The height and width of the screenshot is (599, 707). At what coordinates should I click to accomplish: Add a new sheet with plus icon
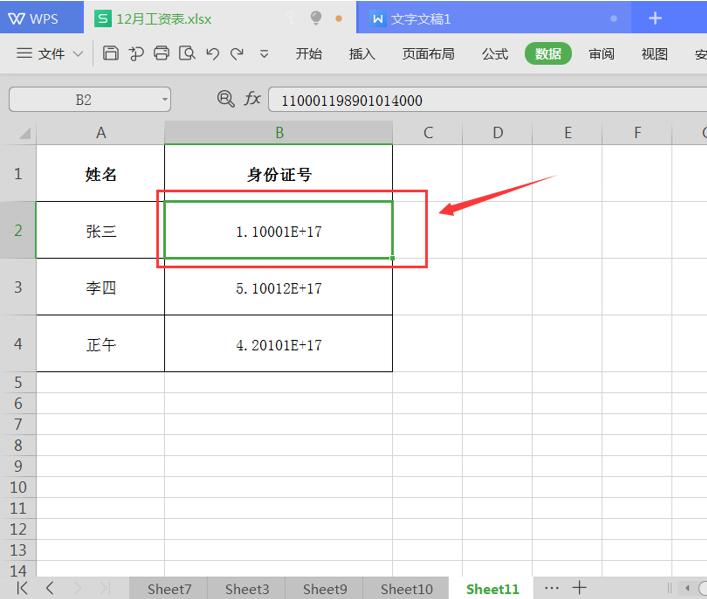pos(579,587)
